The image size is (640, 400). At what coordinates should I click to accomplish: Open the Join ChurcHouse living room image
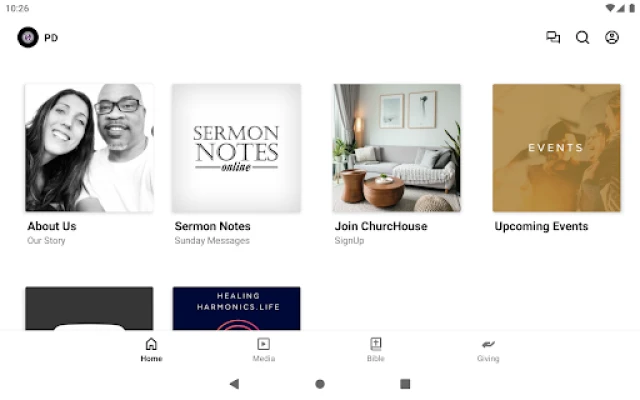pos(397,148)
